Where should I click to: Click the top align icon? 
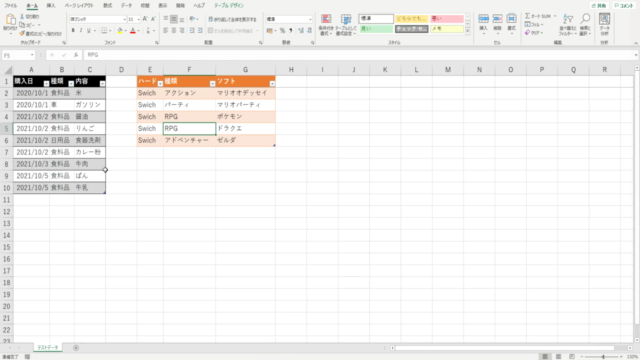[x=166, y=19]
